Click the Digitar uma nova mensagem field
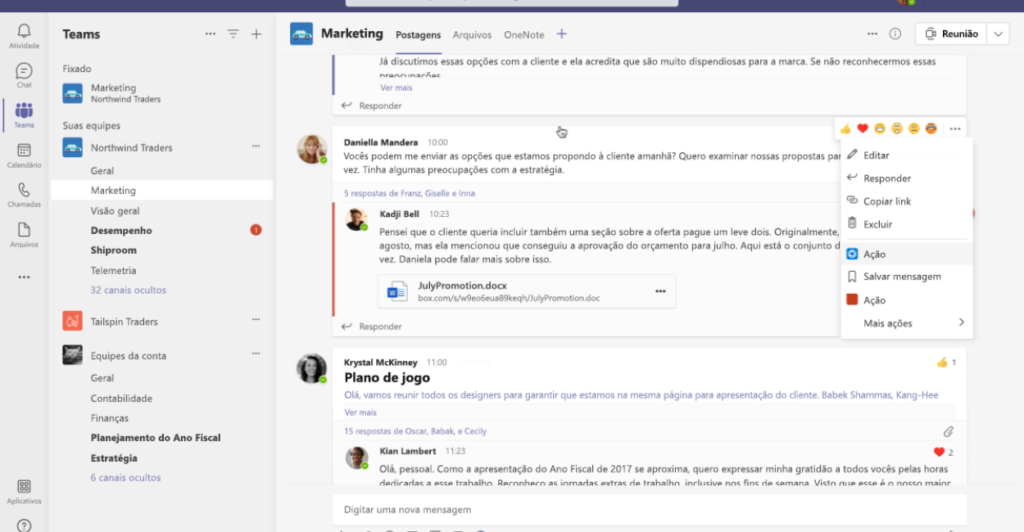The image size is (1024, 532). click(x=649, y=509)
